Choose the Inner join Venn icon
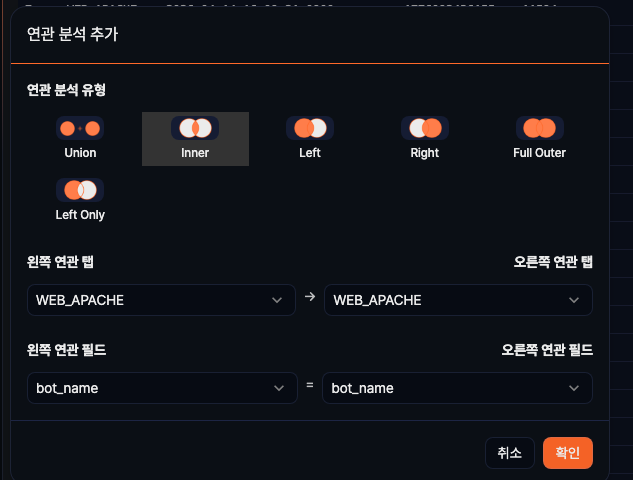 195,128
